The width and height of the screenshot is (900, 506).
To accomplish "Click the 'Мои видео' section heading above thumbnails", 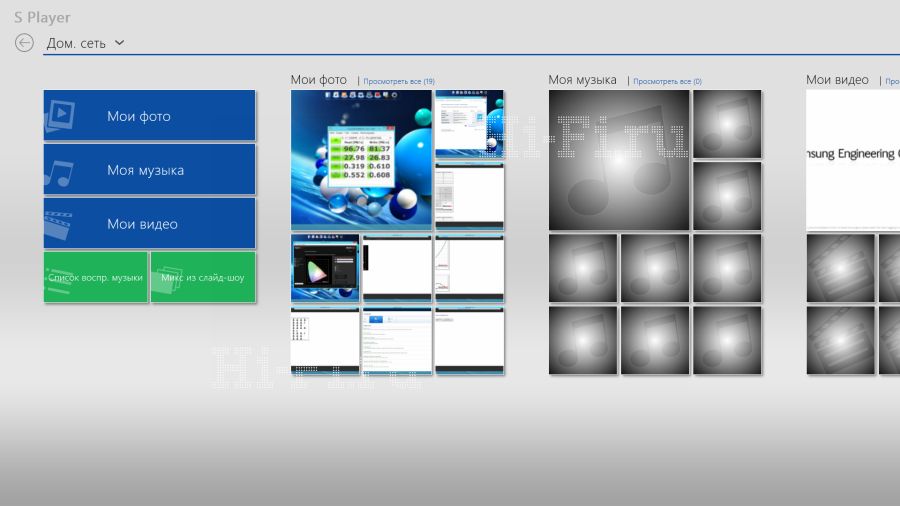I will pyautogui.click(x=837, y=80).
